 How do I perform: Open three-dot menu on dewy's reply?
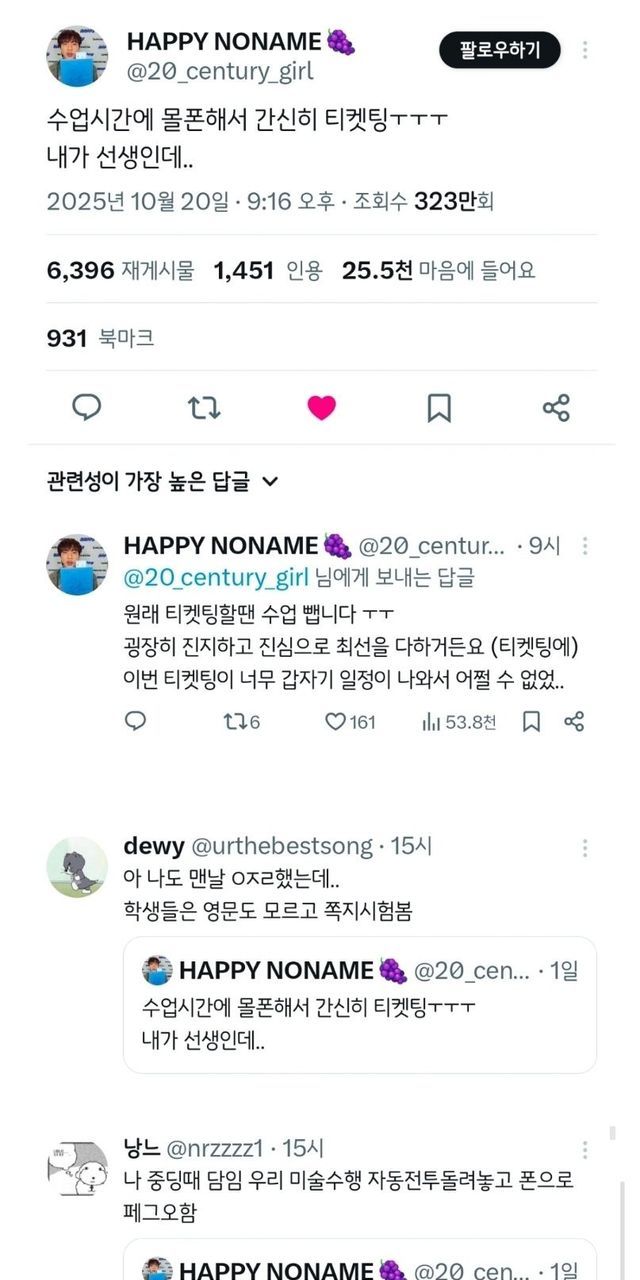pos(585,848)
